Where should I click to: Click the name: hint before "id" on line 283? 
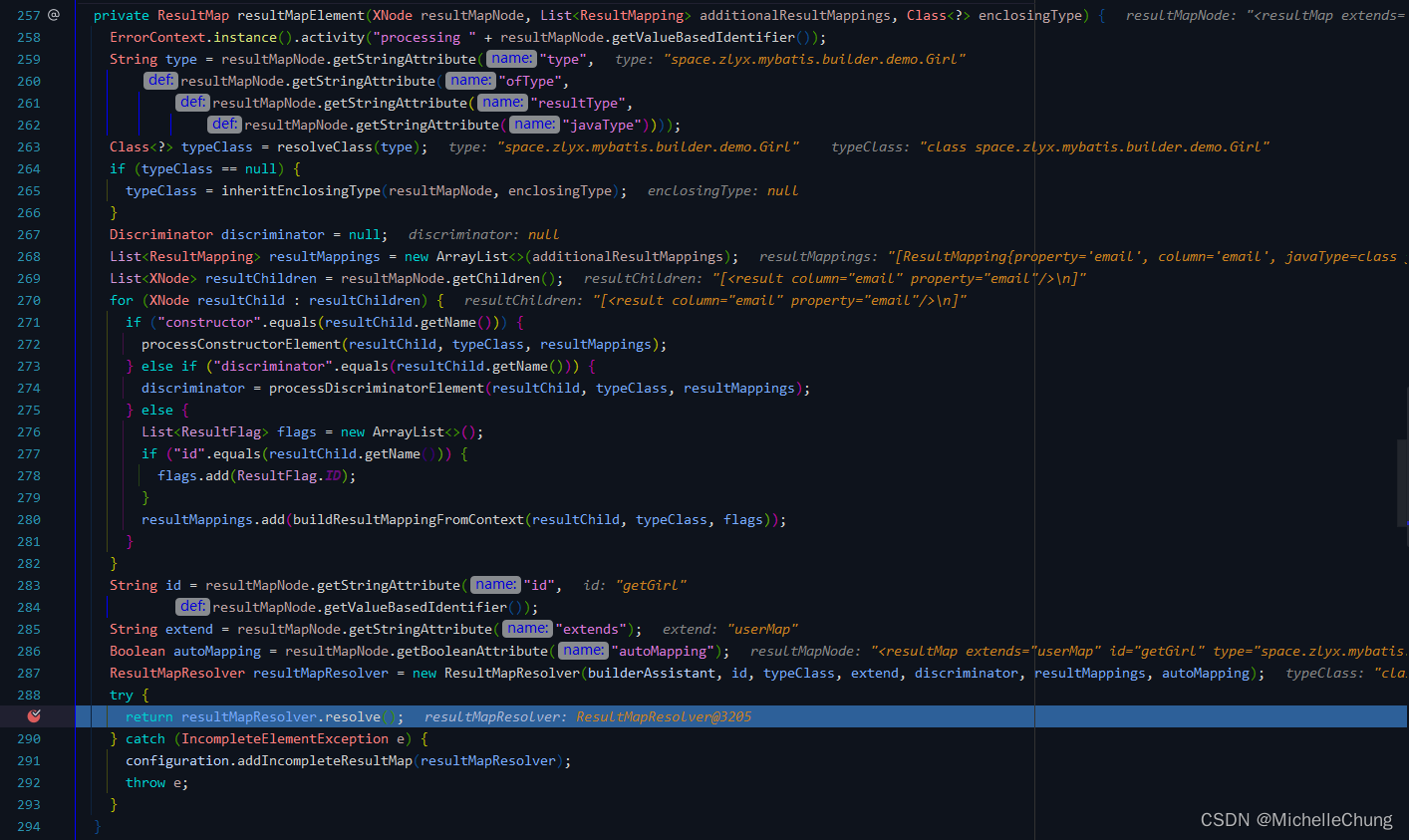(x=495, y=585)
